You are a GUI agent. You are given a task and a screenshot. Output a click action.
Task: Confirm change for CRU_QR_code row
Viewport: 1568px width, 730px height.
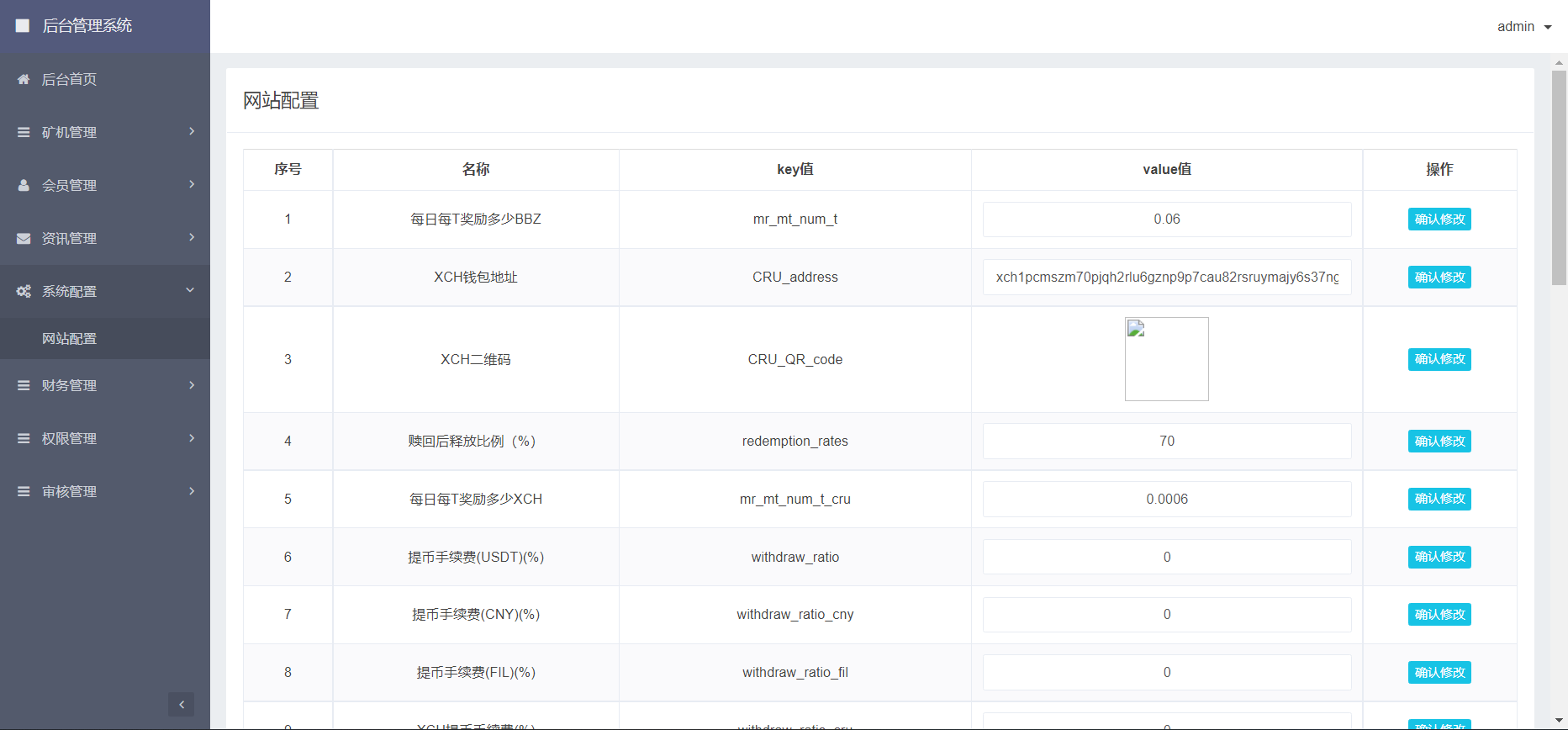1439,359
